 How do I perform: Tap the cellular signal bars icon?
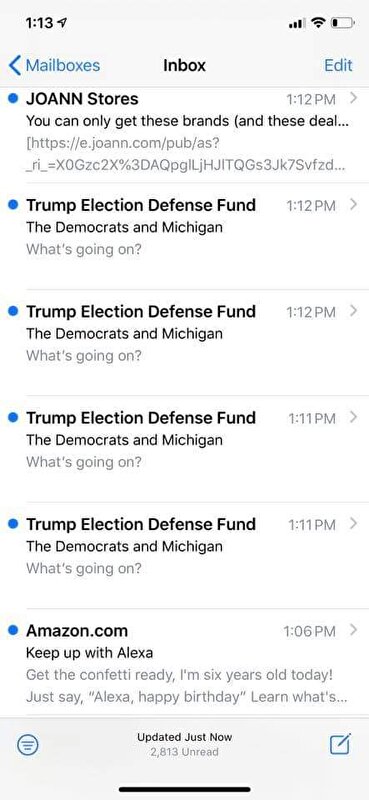pos(297,23)
